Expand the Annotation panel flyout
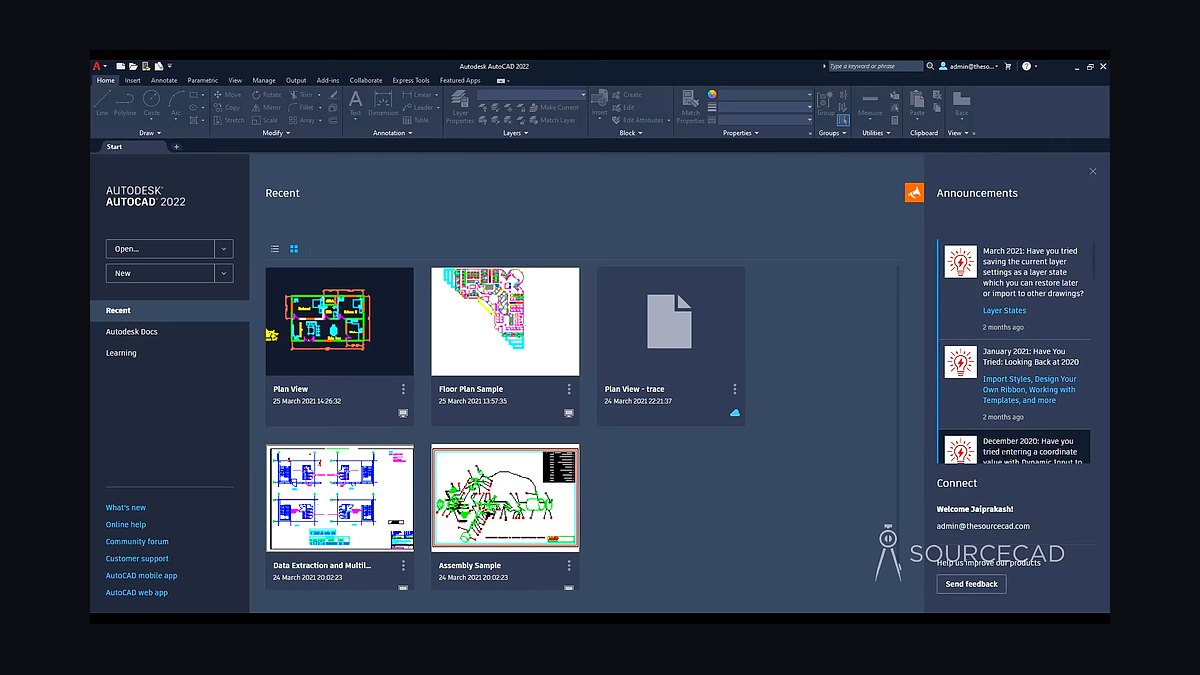 [392, 133]
